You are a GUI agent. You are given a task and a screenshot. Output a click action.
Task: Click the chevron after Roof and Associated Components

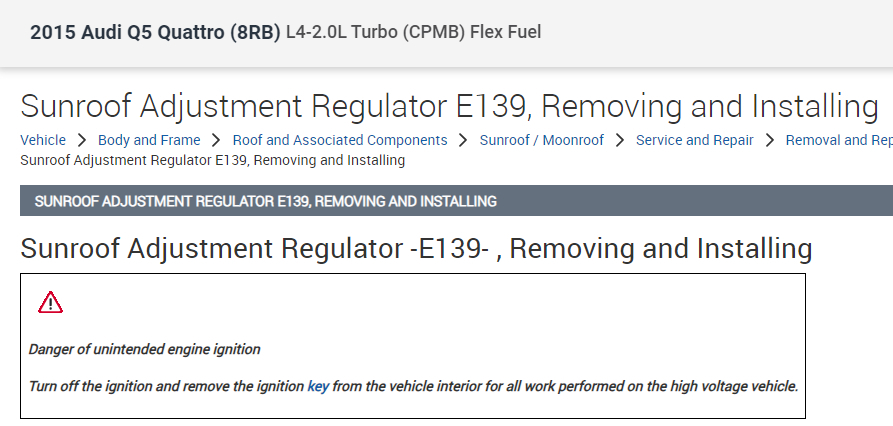464,141
